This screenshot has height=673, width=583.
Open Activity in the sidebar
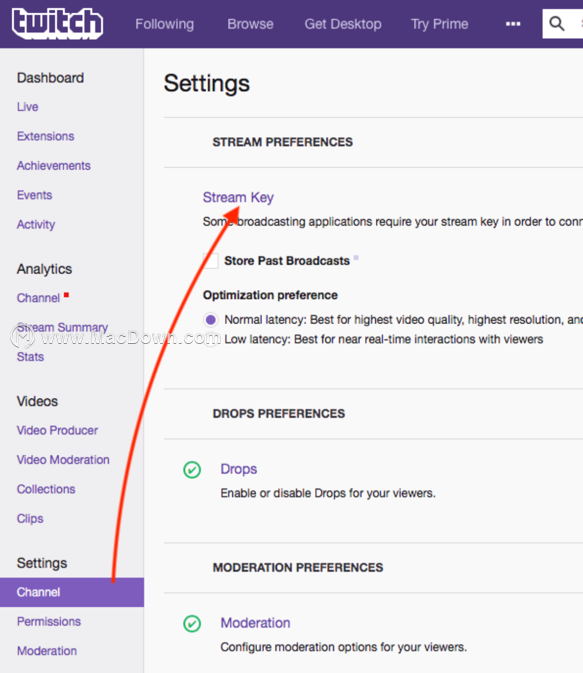[x=36, y=224]
